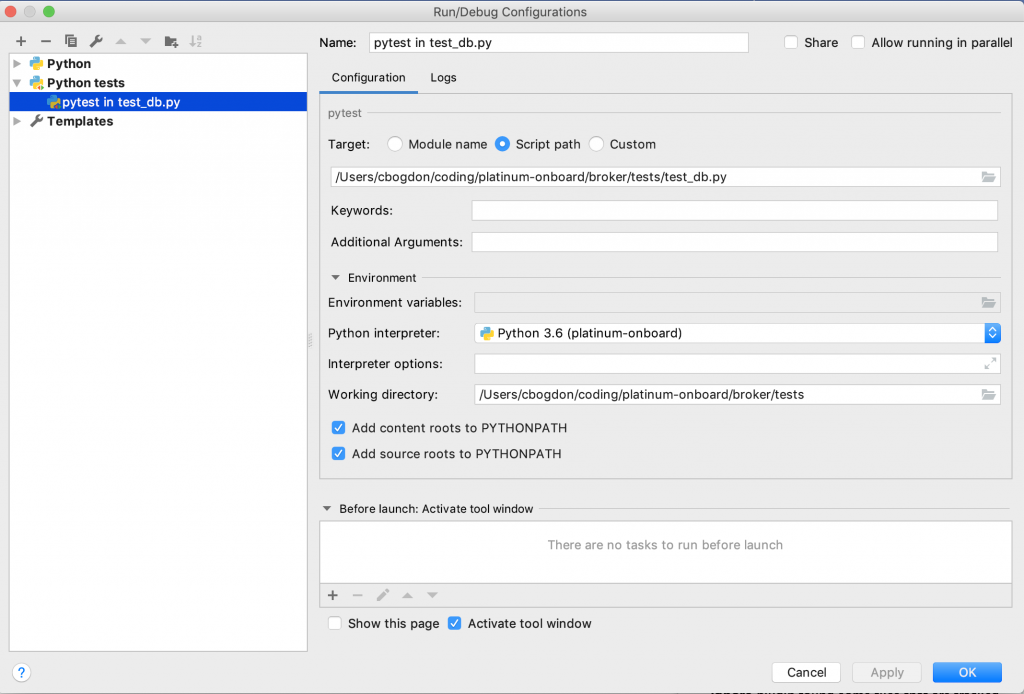Open edit templates wrench icon
1024x694 pixels.
[x=96, y=41]
